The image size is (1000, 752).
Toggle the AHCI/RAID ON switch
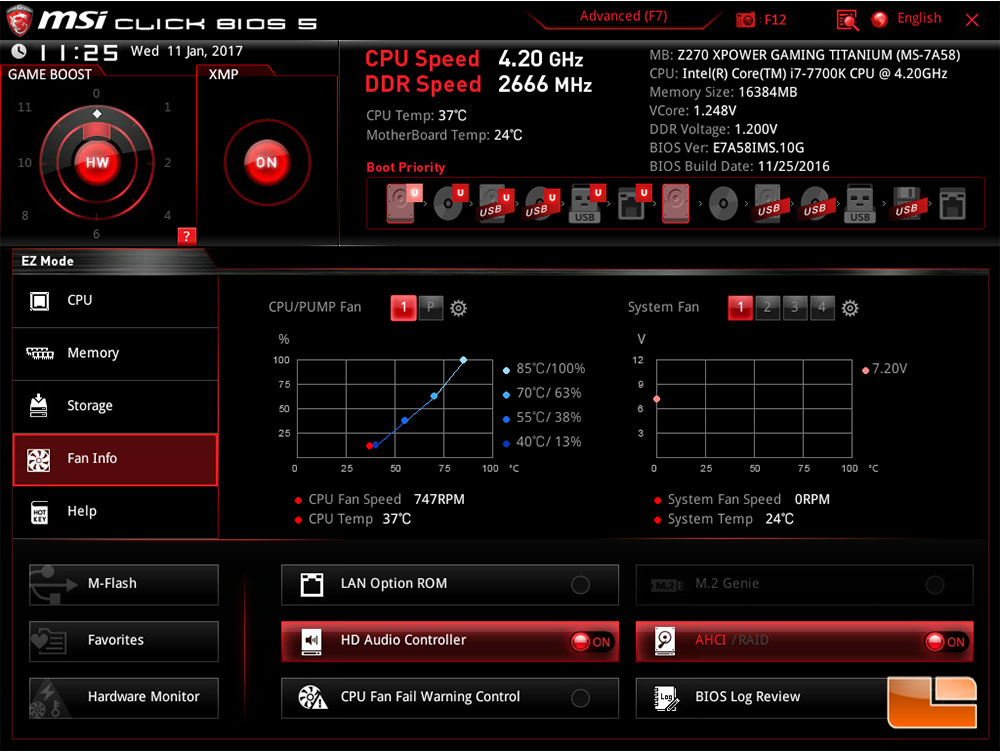pyautogui.click(x=945, y=642)
